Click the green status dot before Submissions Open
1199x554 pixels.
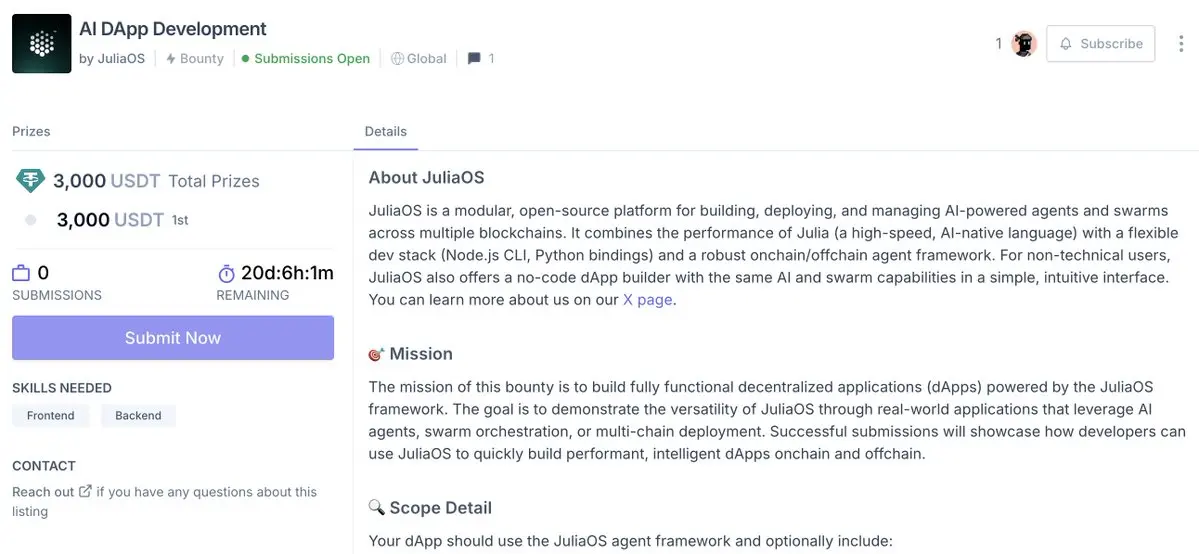pyautogui.click(x=245, y=58)
